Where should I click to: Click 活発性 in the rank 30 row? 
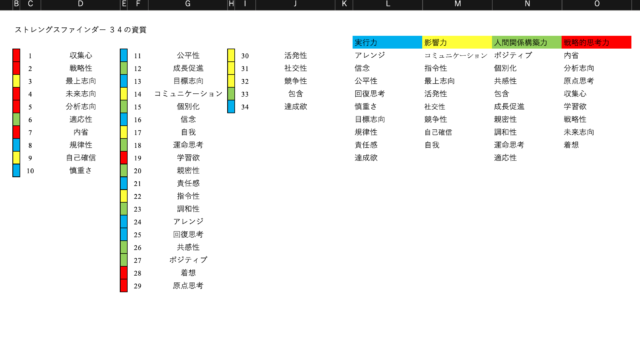point(296,56)
